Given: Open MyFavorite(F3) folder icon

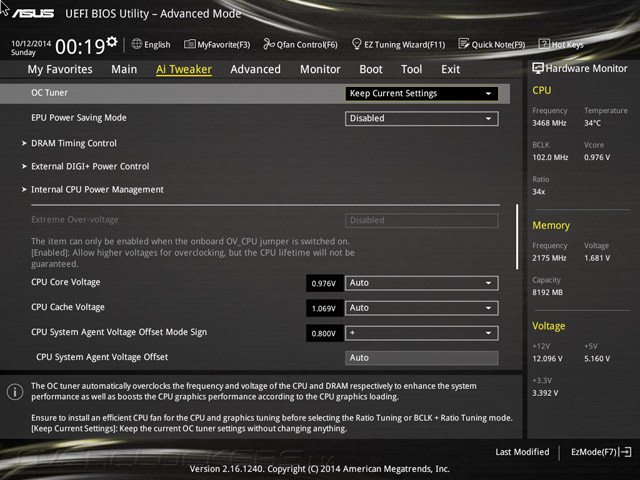Looking at the screenshot, I should point(189,44).
